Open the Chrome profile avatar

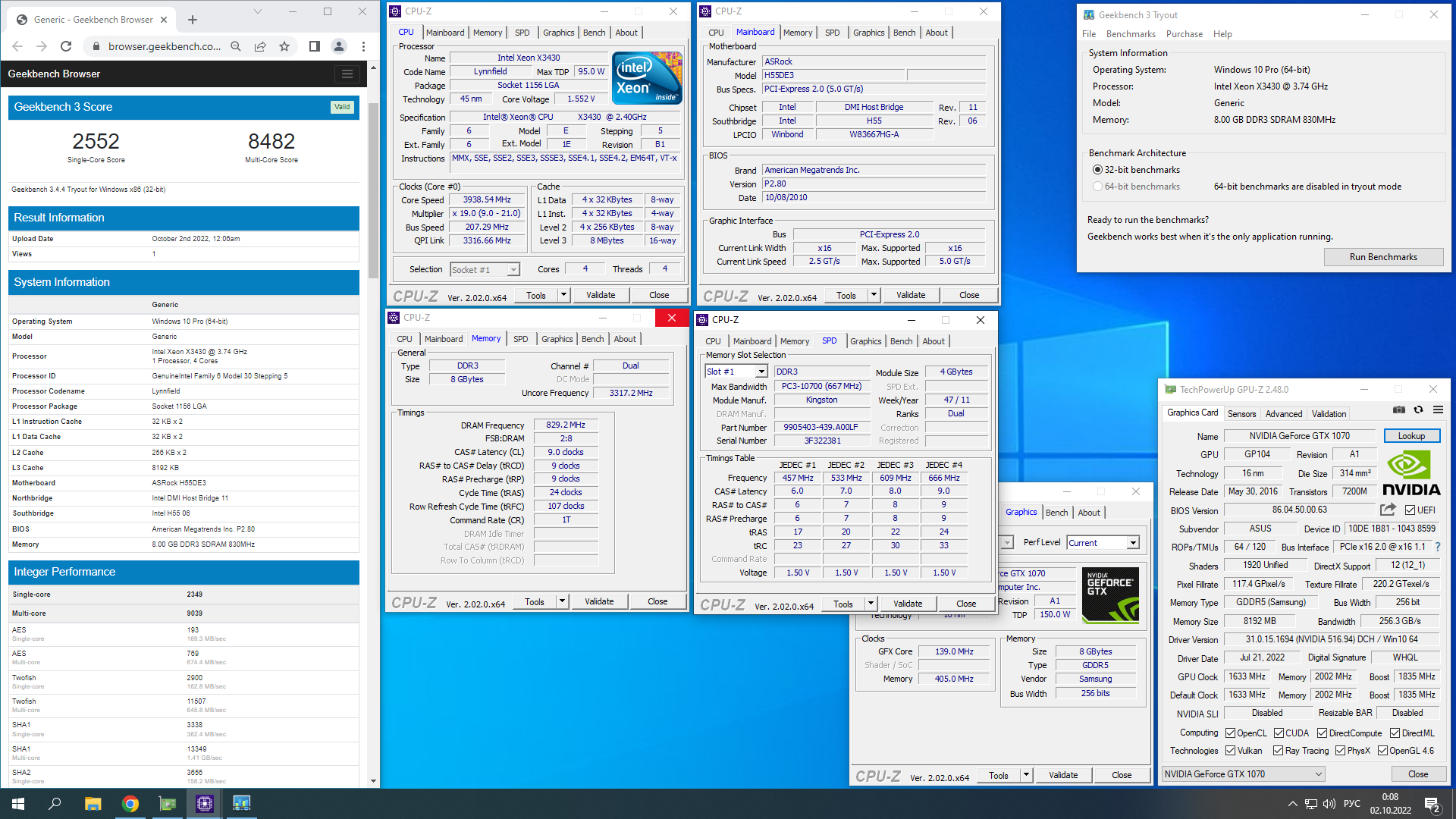(x=339, y=46)
